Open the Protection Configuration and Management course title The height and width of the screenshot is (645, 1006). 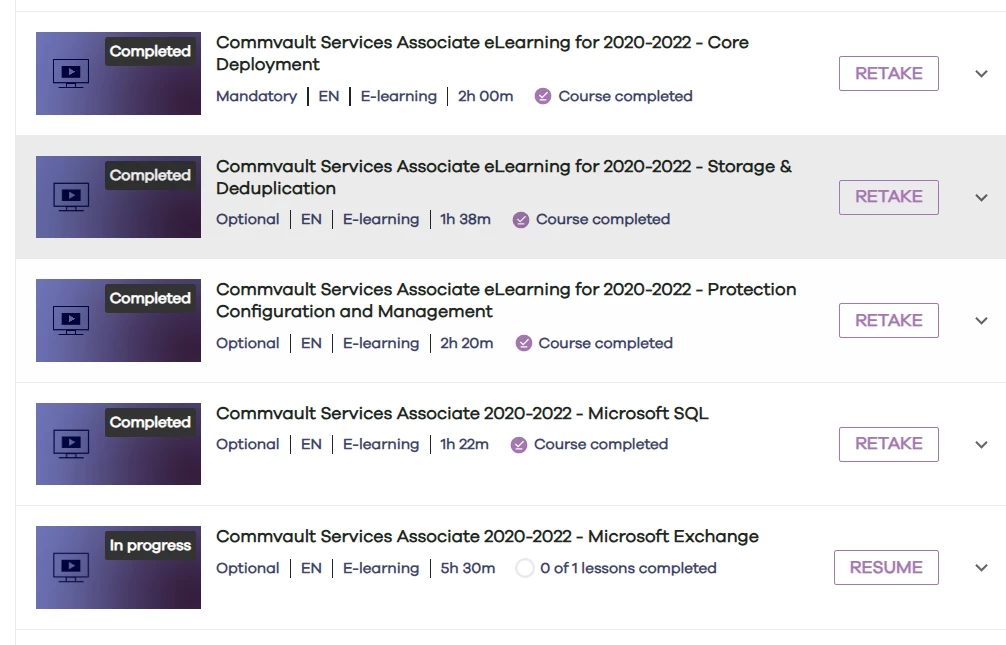click(x=506, y=300)
